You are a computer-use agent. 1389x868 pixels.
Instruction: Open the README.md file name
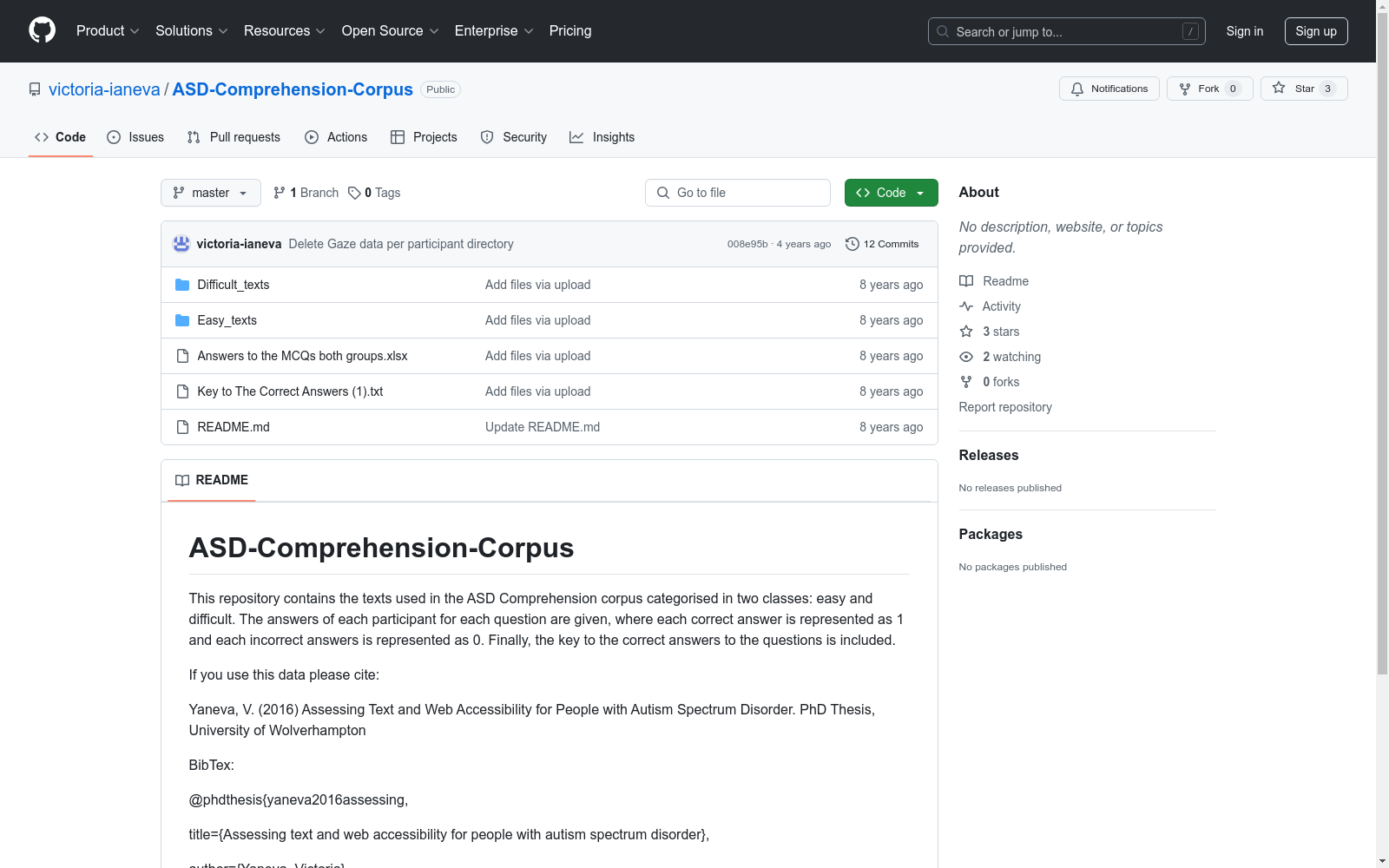tap(234, 427)
